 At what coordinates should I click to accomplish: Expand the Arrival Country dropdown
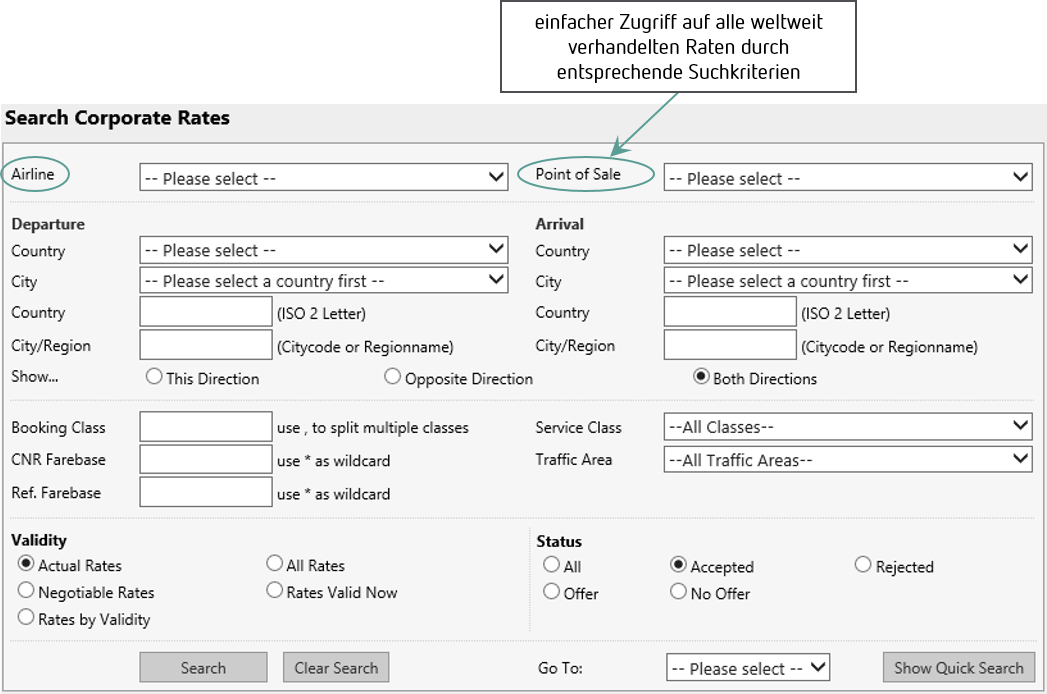(x=847, y=250)
